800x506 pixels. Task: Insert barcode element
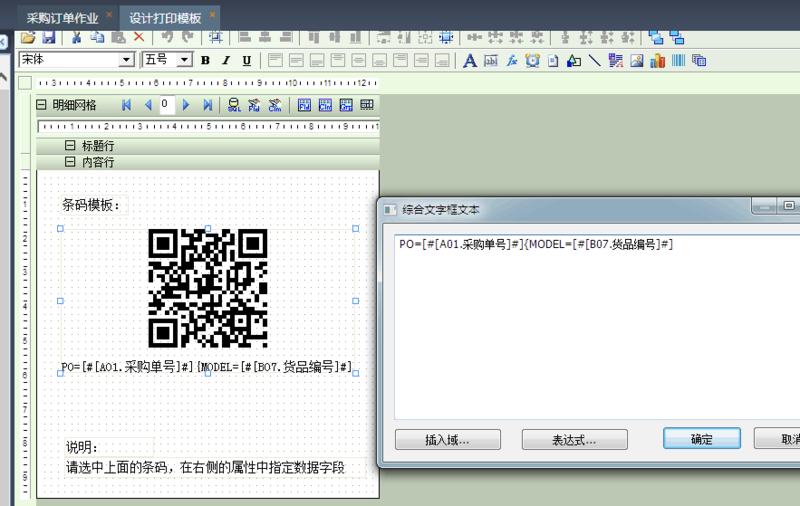point(679,61)
